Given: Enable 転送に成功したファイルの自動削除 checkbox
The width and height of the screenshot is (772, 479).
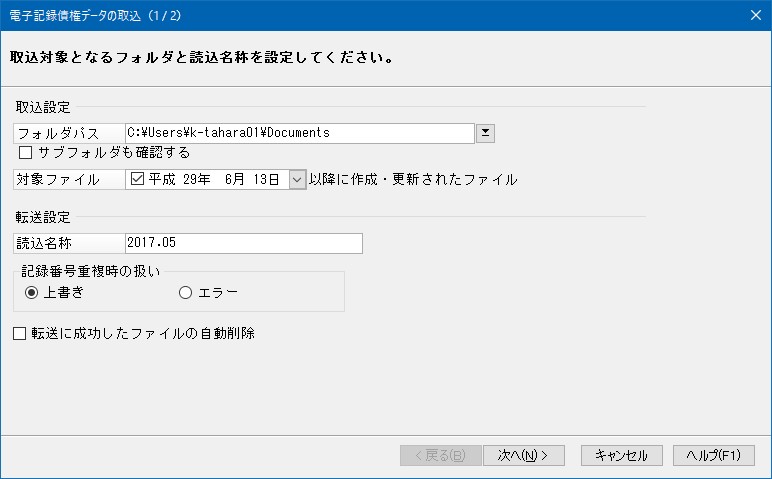Looking at the screenshot, I should 19,334.
